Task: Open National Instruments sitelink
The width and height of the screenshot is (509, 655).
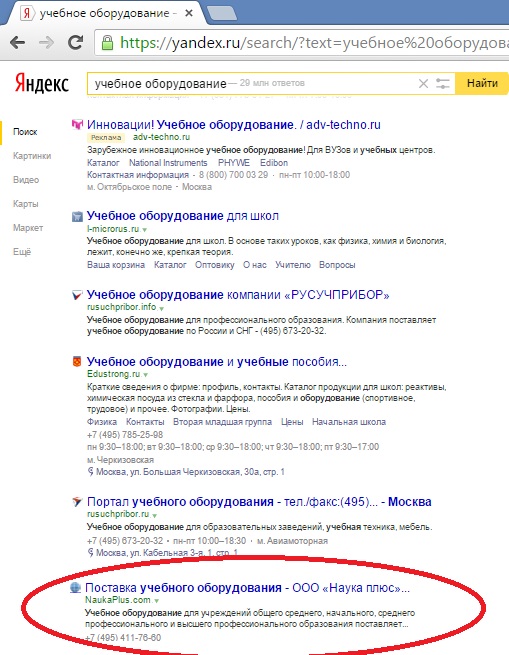Action: pos(168,163)
